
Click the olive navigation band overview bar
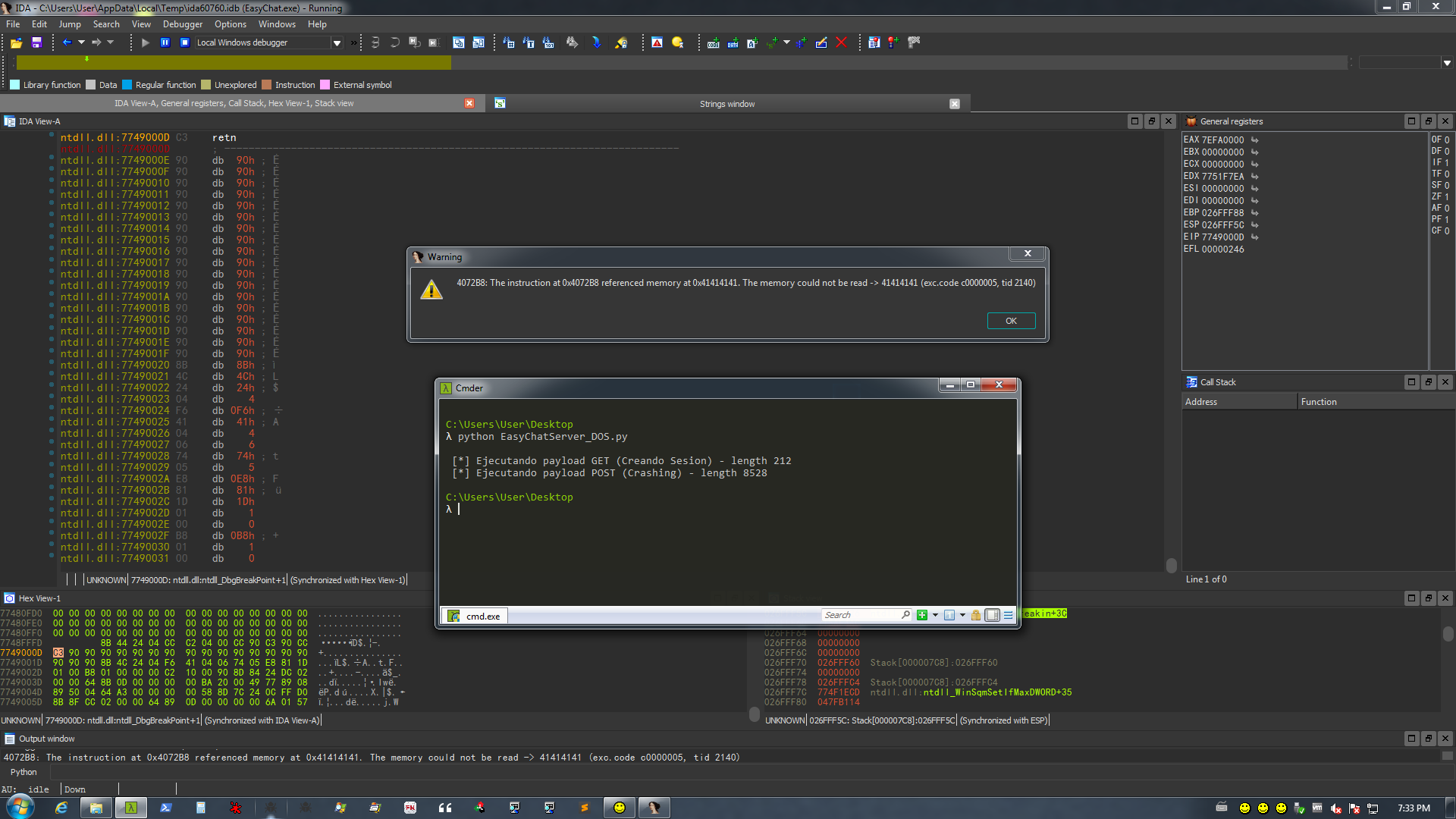(x=234, y=63)
